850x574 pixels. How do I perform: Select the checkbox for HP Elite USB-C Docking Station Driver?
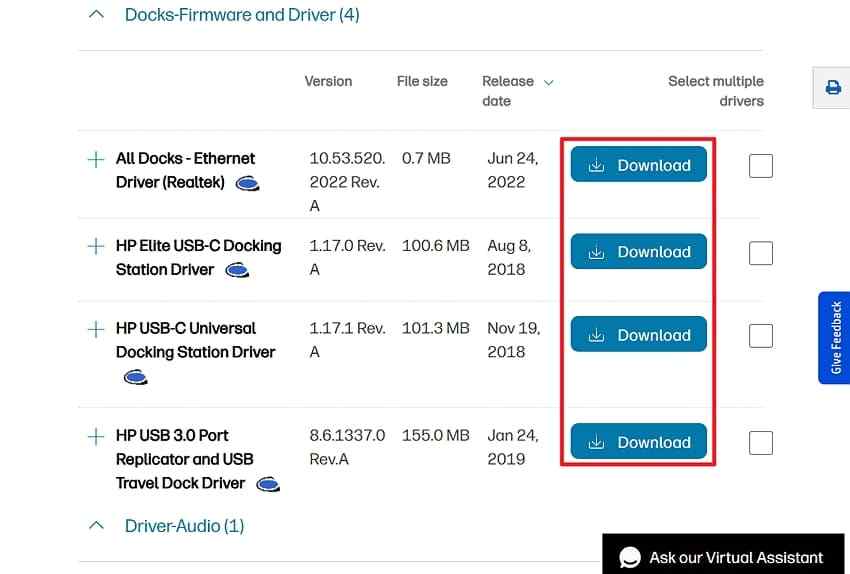coord(761,253)
